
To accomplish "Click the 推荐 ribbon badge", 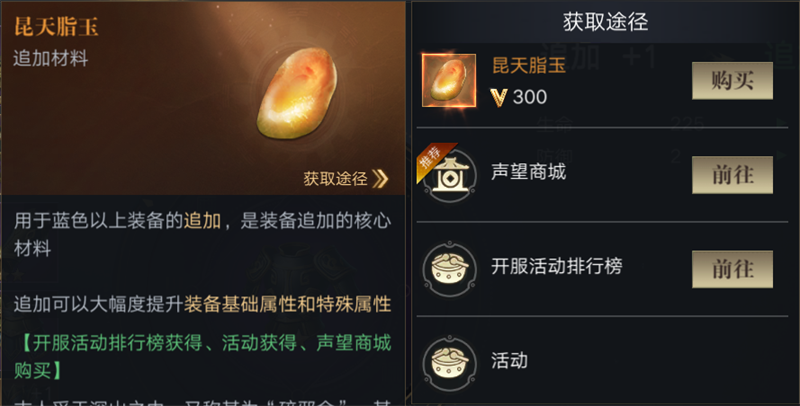I will (433, 160).
